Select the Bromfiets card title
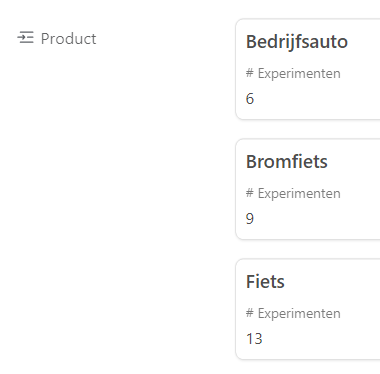The image size is (380, 374). point(287,161)
